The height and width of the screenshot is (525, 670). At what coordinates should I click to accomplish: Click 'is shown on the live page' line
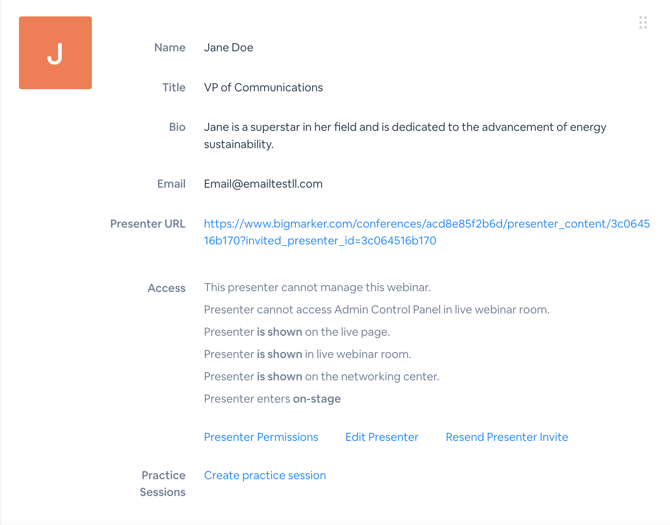pos(297,332)
